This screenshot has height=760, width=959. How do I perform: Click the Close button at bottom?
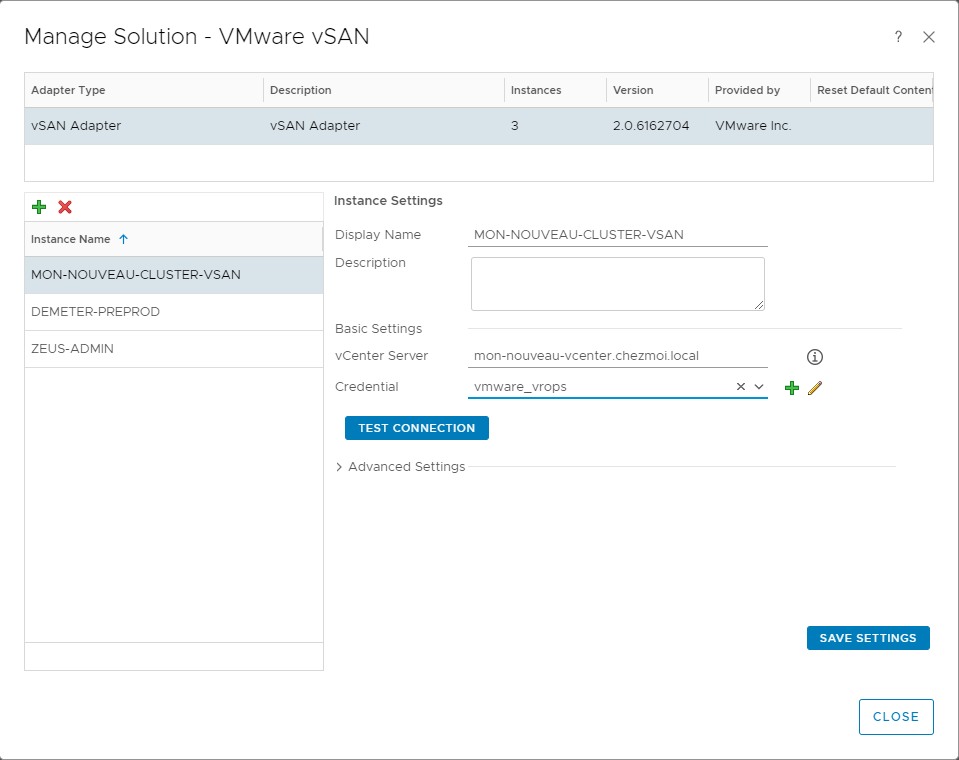click(895, 717)
